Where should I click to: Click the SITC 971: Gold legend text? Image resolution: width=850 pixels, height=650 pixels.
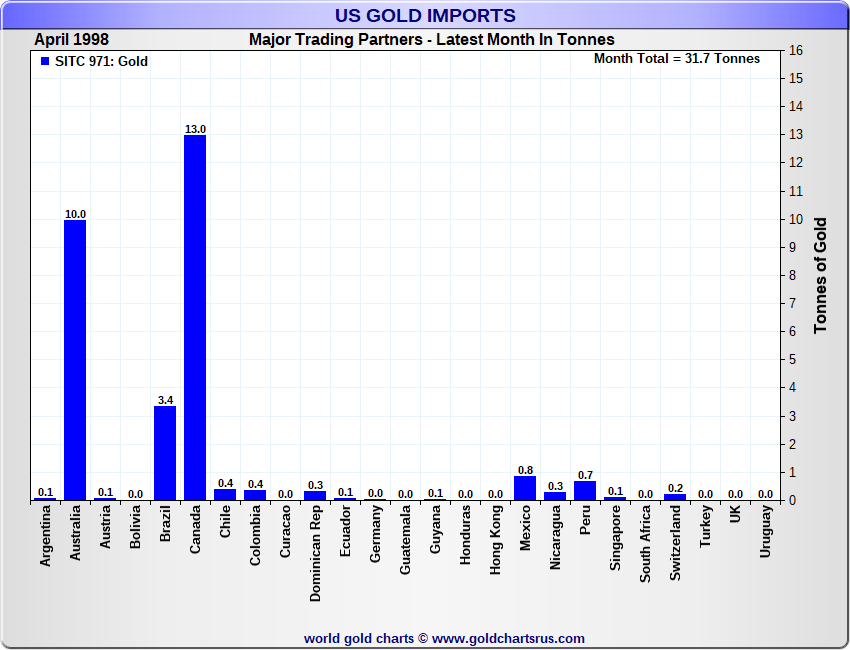101,62
